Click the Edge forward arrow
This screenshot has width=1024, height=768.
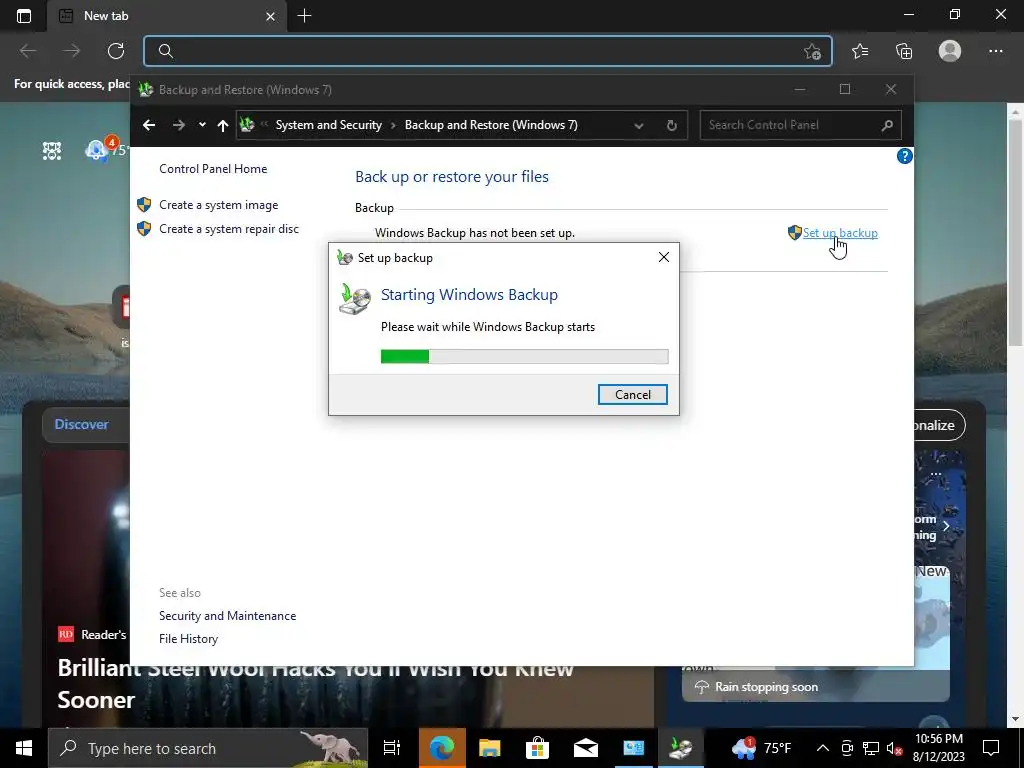72,51
